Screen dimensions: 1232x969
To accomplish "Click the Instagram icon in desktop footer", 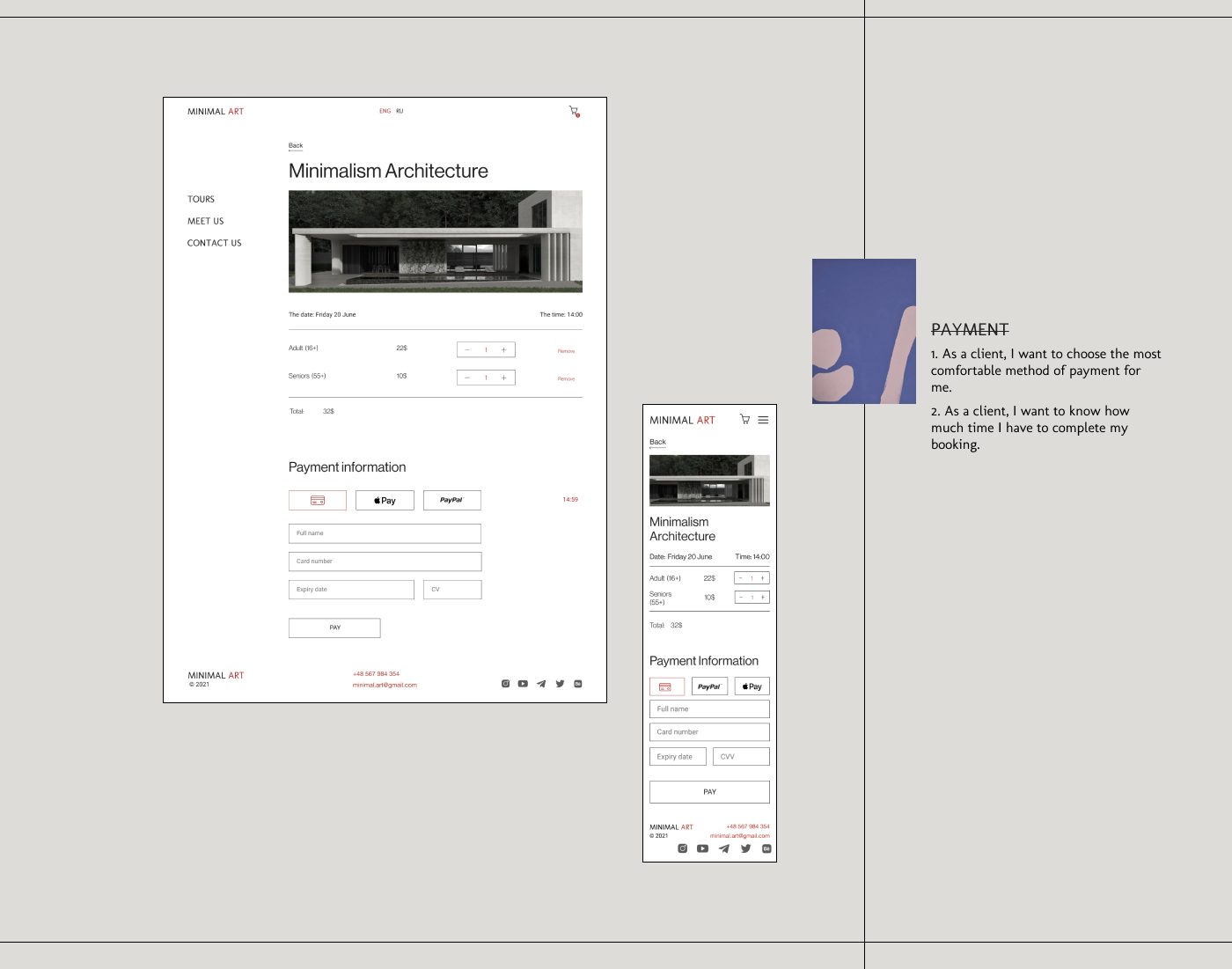I will tap(505, 684).
